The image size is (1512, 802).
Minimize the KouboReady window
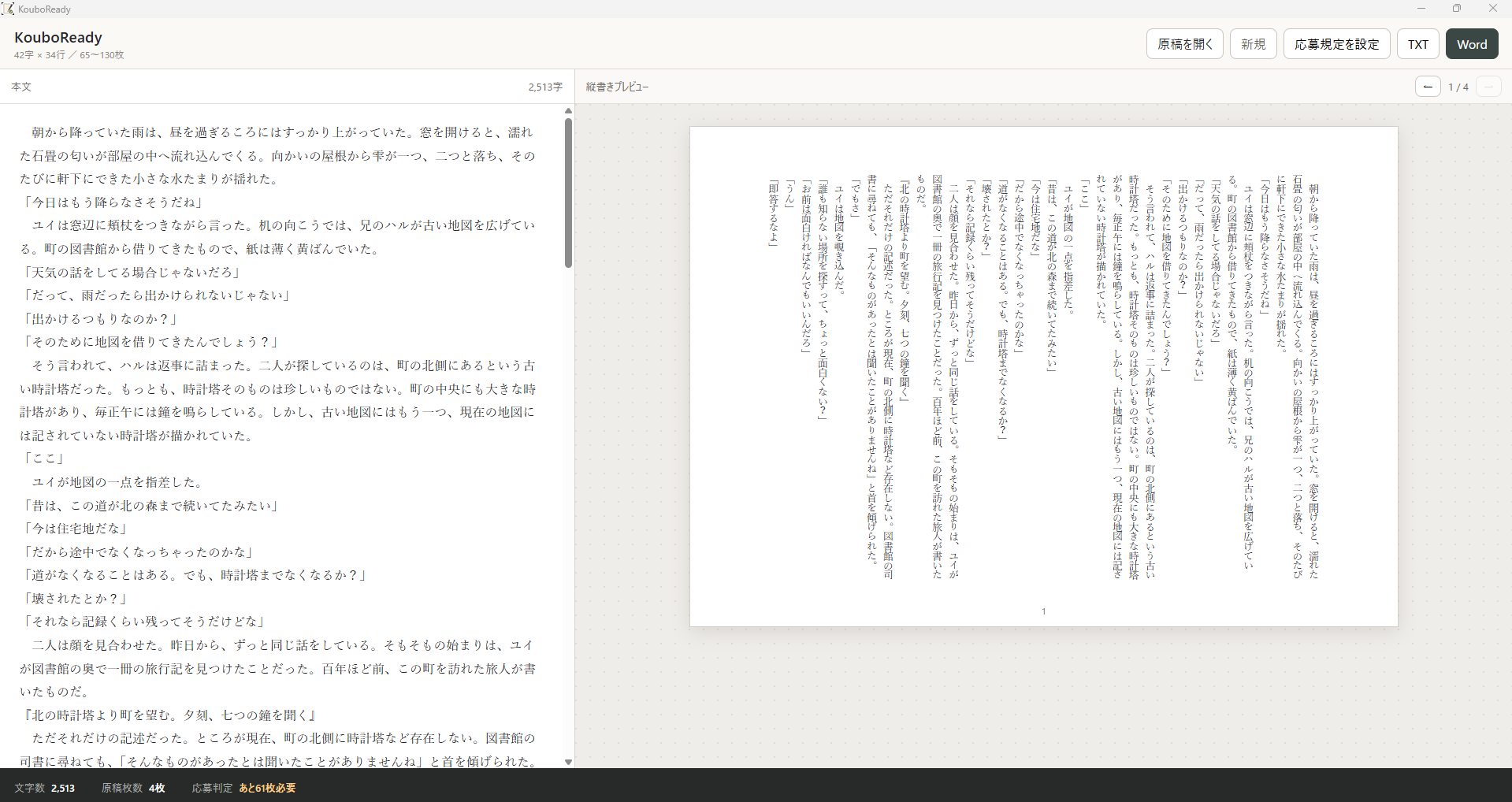1421,9
